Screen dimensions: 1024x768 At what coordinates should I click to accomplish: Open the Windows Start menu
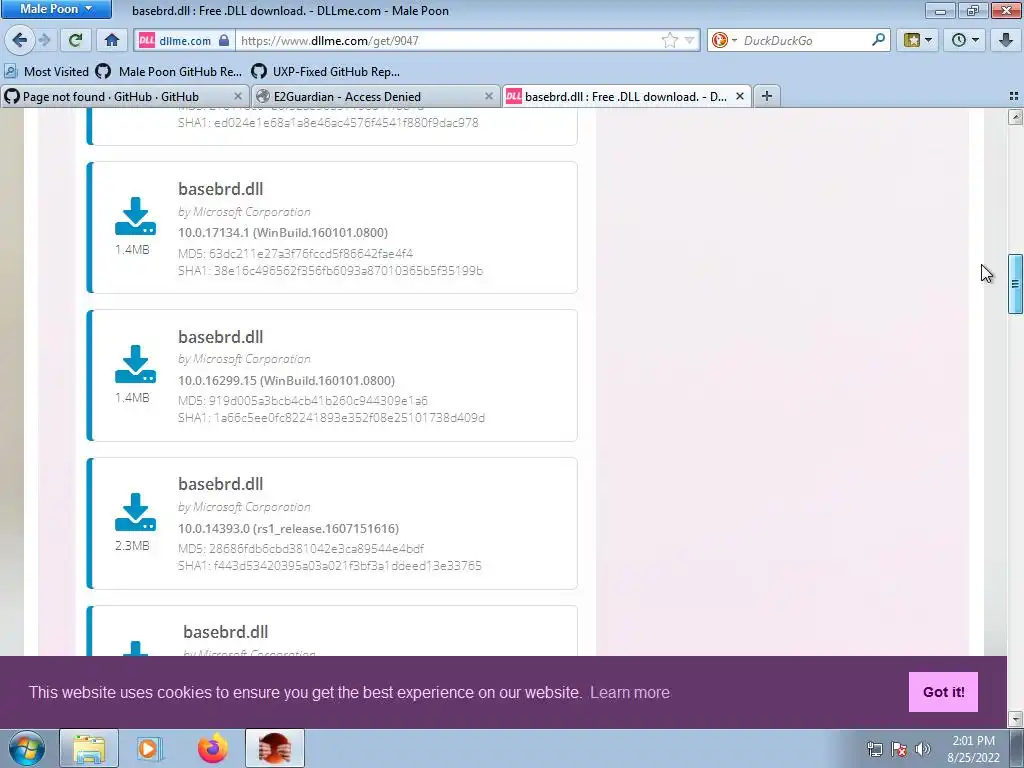pos(26,748)
